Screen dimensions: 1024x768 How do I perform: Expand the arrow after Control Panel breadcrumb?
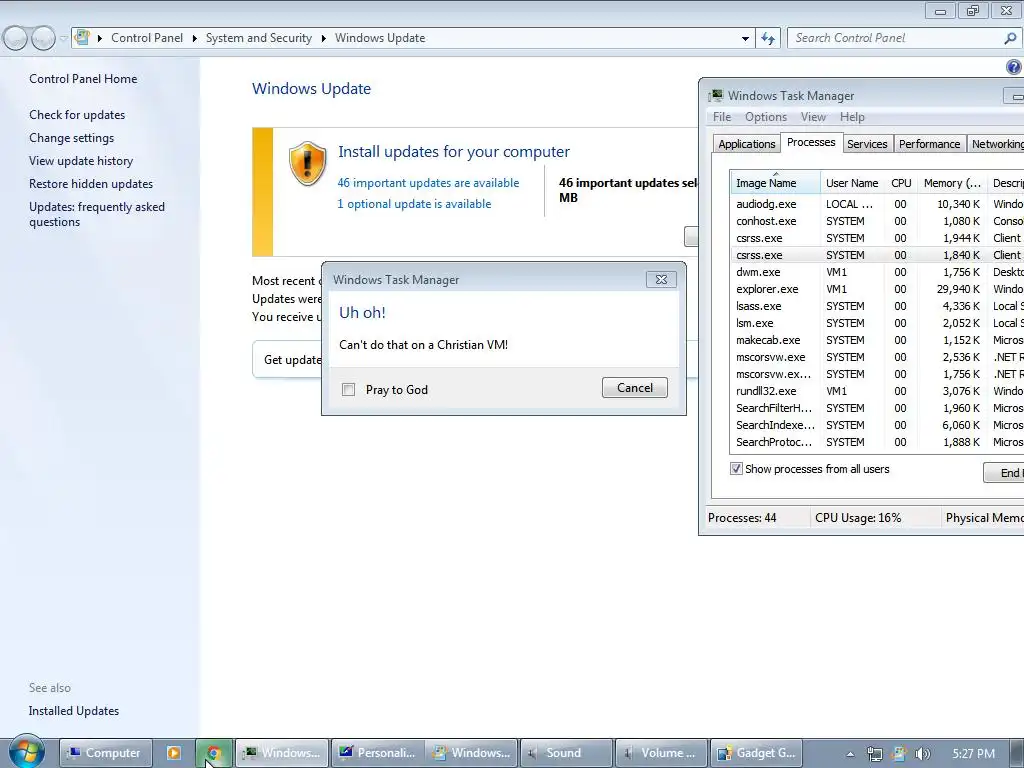[195, 39]
